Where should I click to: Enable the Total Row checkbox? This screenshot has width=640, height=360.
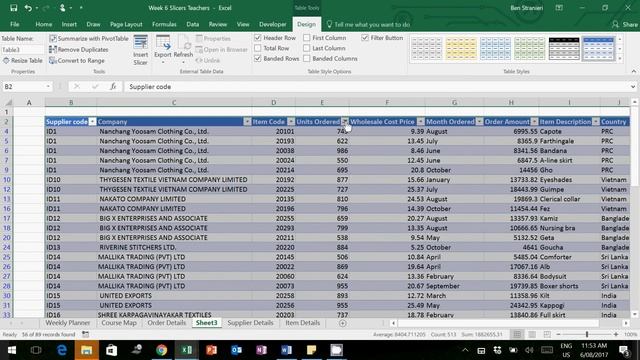click(x=258, y=48)
